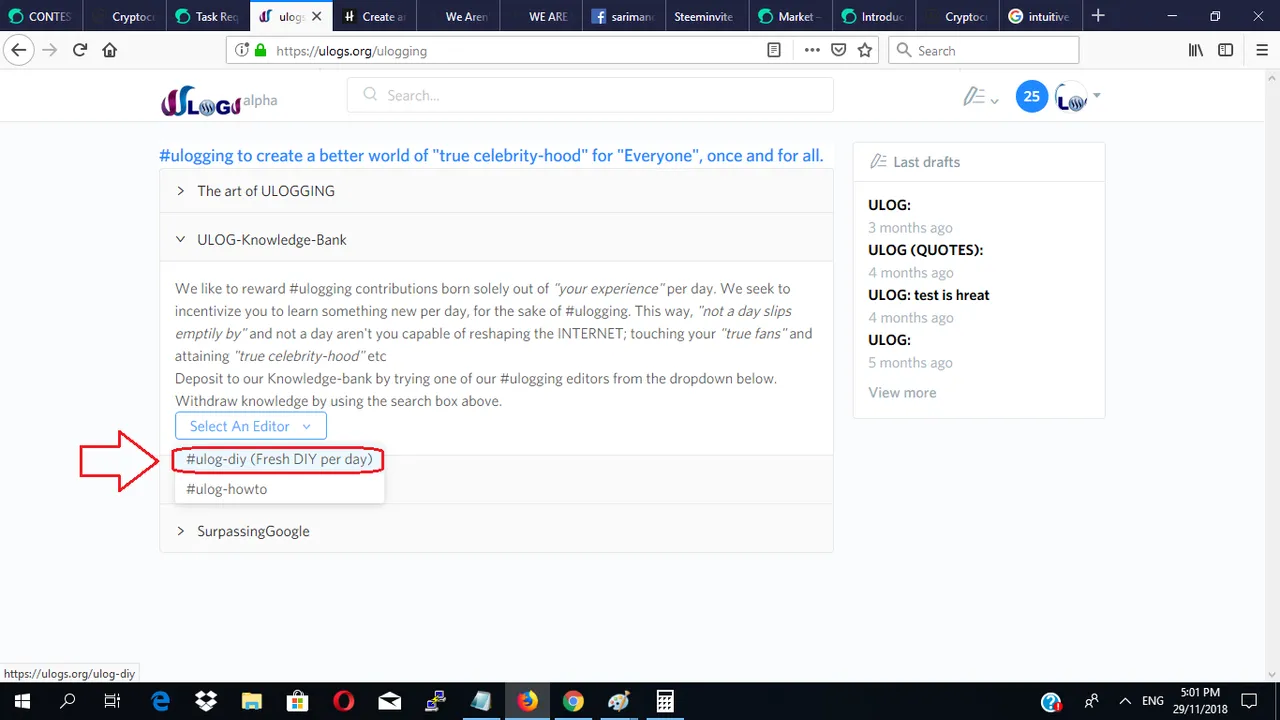The height and width of the screenshot is (720, 1280).
Task: Switch to the Market tab
Action: click(x=790, y=16)
